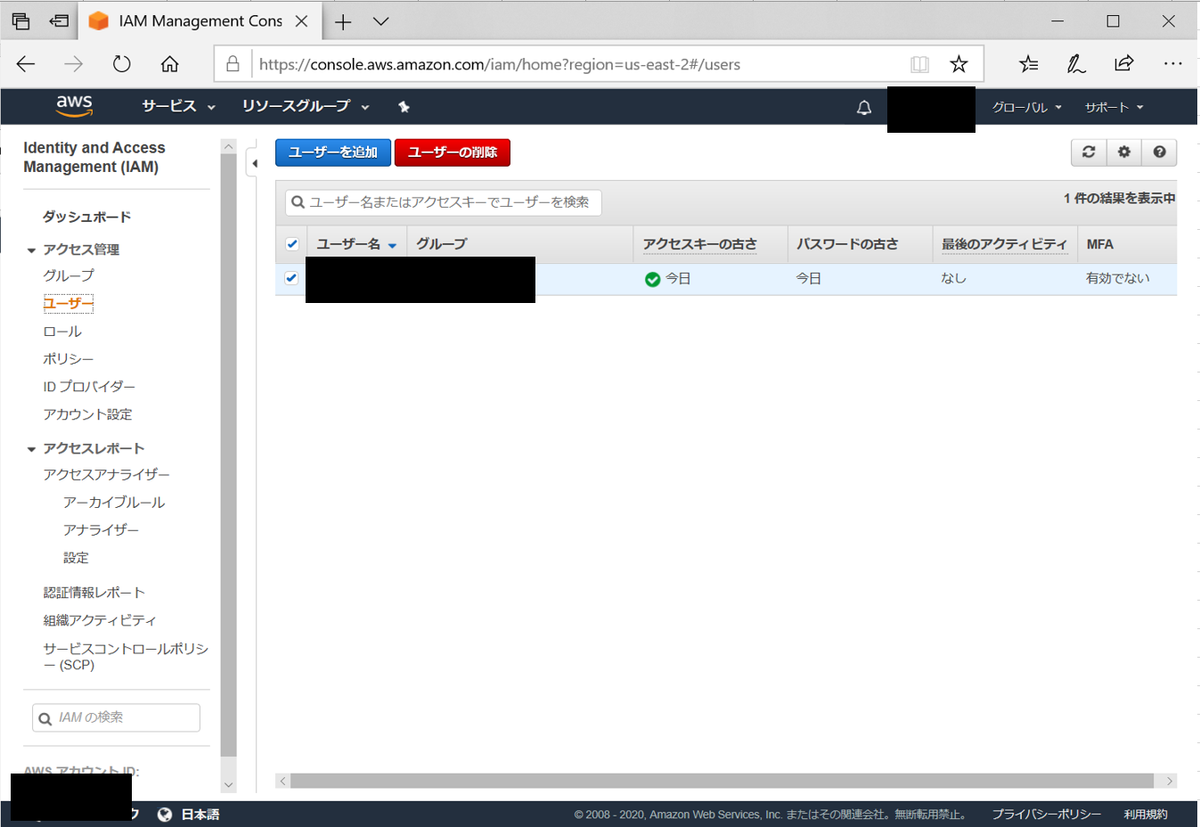Screen dimensions: 1200x827
Task: Open the 利用規約 footer link
Action: click(x=1146, y=814)
